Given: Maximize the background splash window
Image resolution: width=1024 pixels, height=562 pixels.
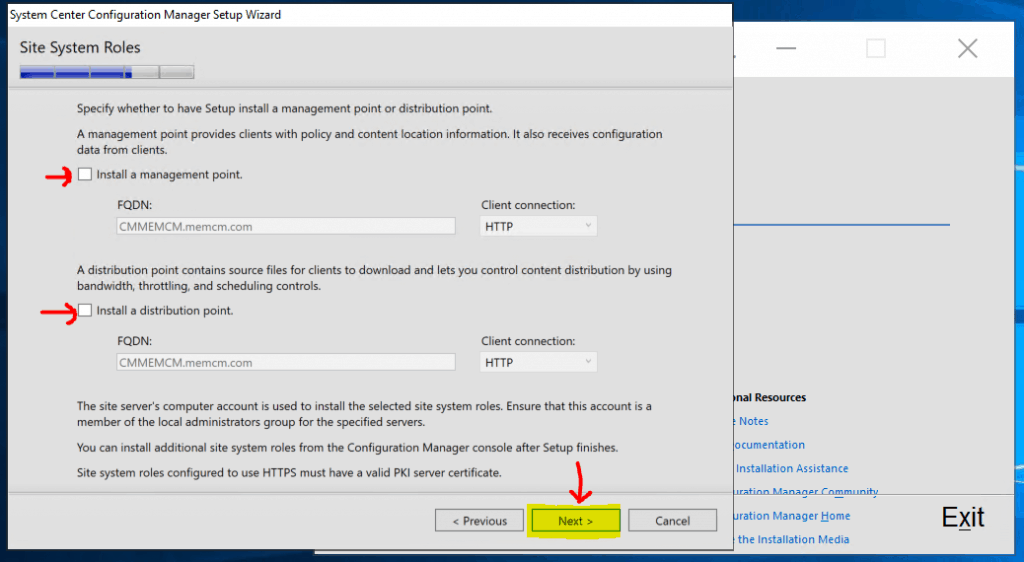Looking at the screenshot, I should (876, 48).
